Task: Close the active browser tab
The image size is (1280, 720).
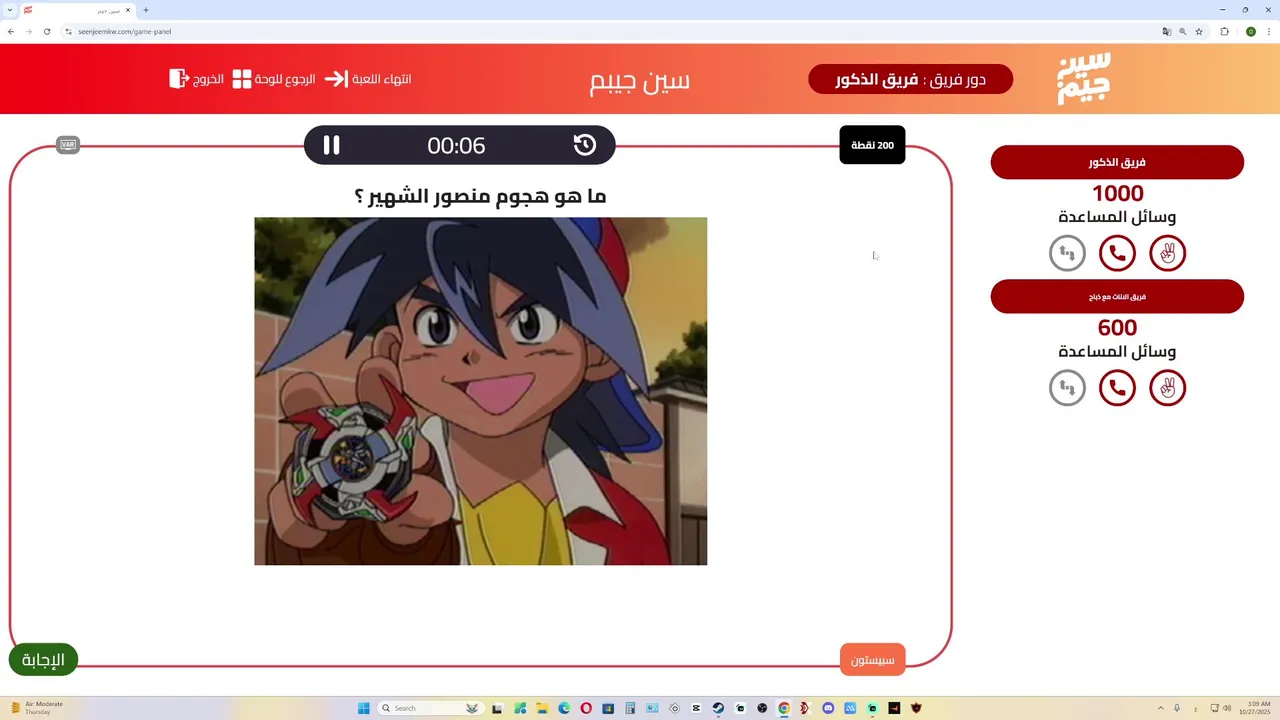Action: click(x=128, y=10)
